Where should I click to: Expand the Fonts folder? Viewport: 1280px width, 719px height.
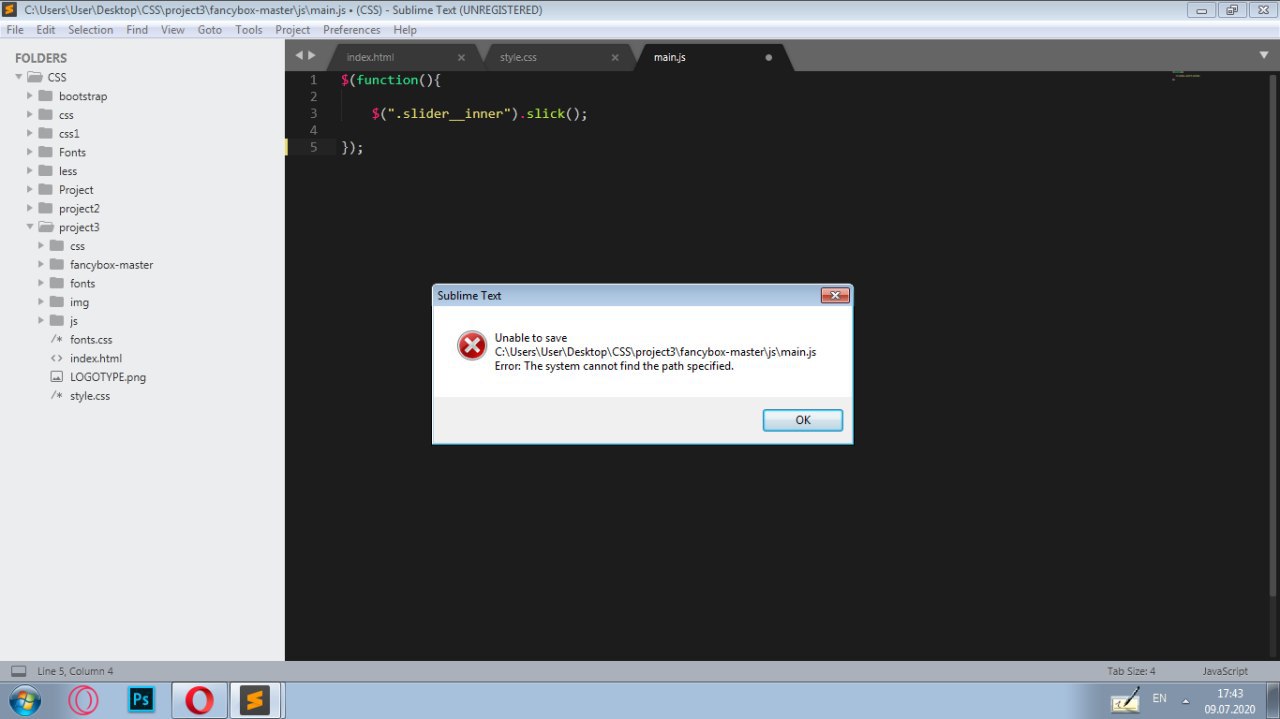(x=30, y=152)
